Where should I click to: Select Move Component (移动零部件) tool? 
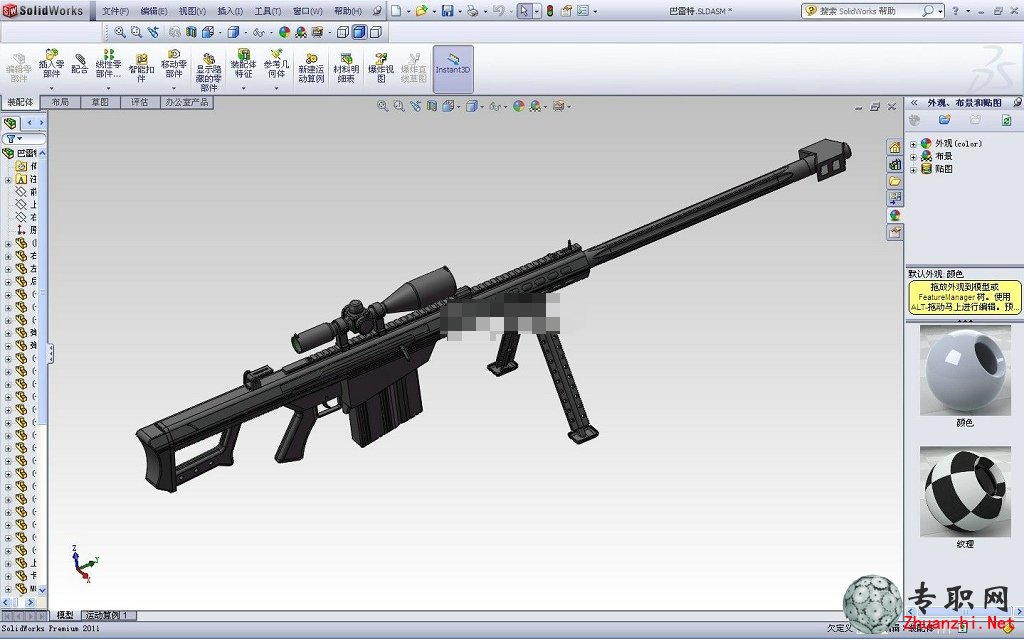pyautogui.click(x=174, y=64)
